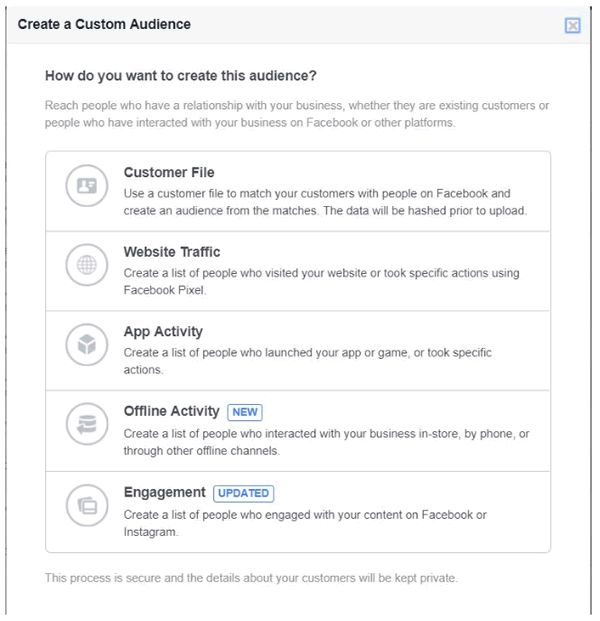Pick the Engagement option title
This screenshot has height=621, width=600.
click(165, 492)
